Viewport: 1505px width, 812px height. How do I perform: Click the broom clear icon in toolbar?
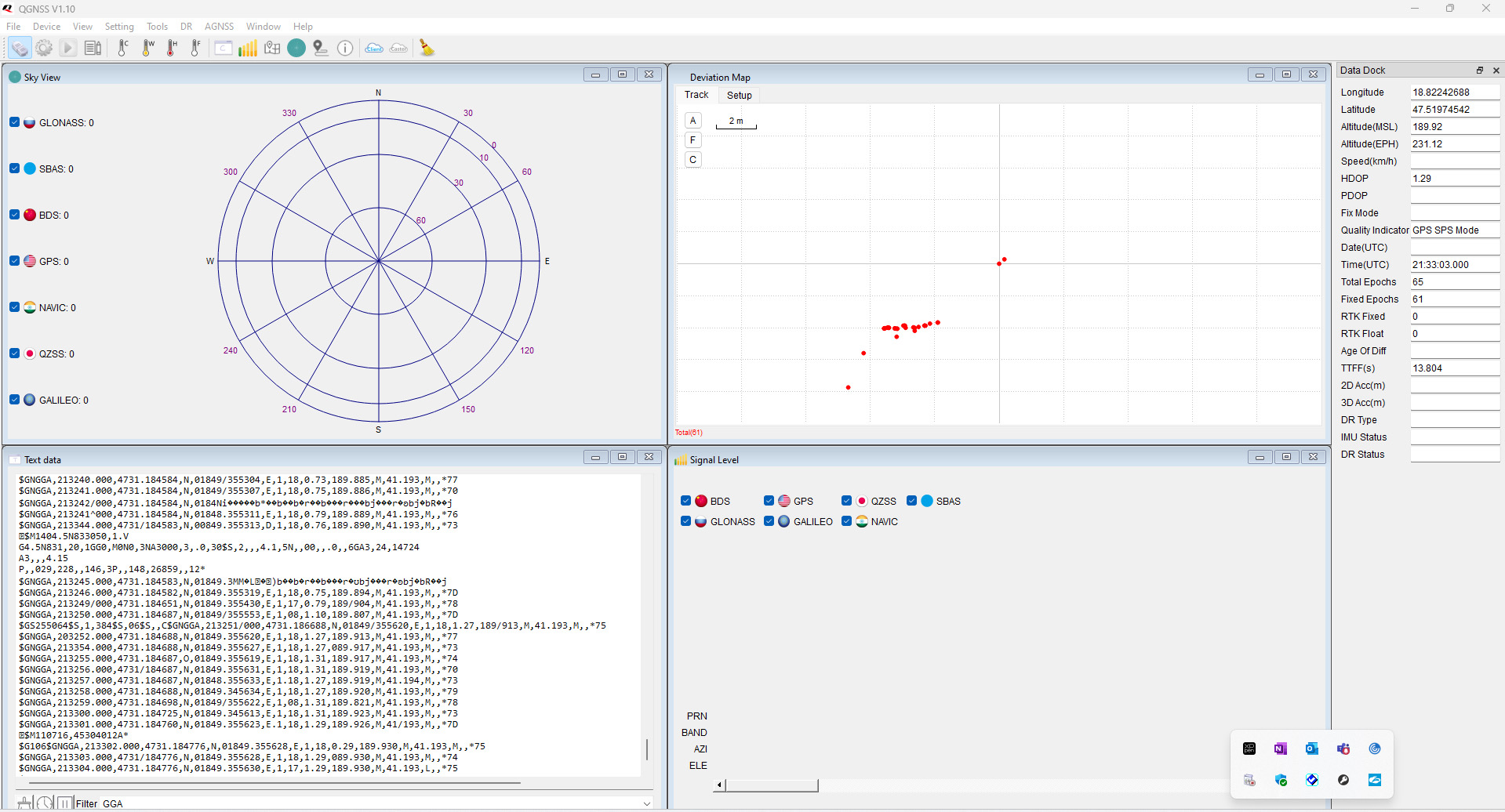(427, 49)
